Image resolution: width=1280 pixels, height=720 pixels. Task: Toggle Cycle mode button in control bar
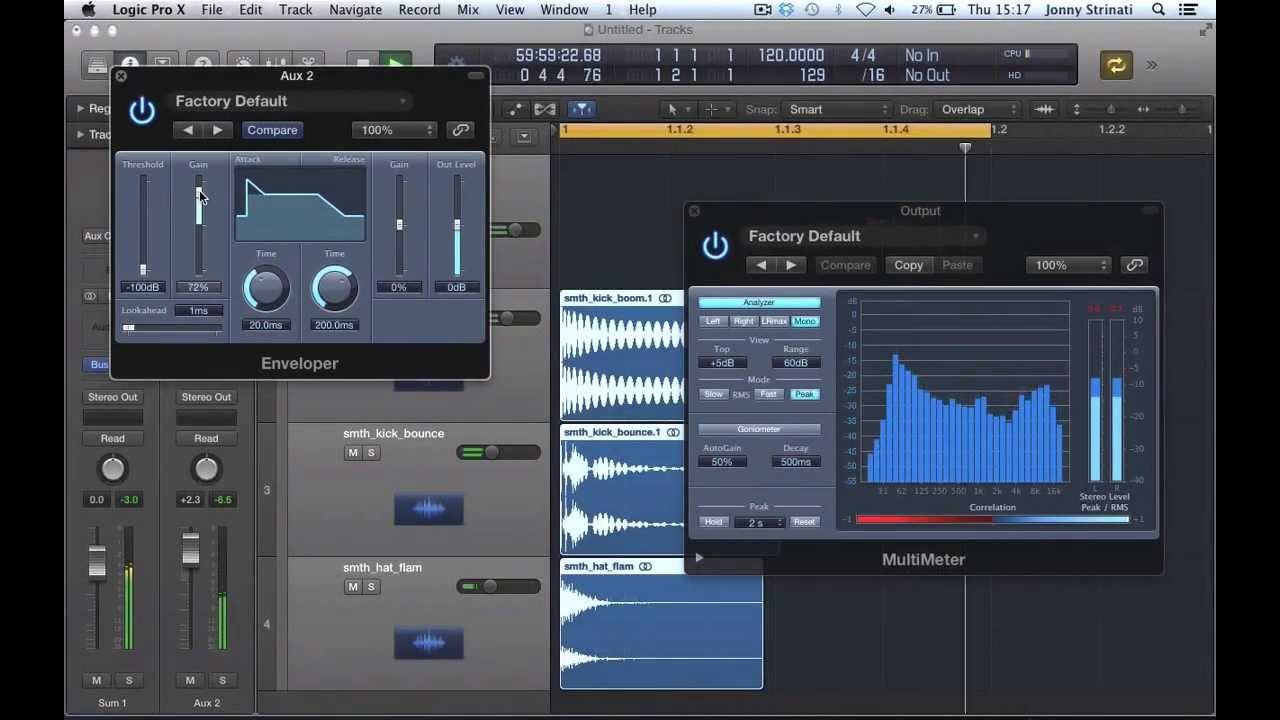[x=1115, y=66]
